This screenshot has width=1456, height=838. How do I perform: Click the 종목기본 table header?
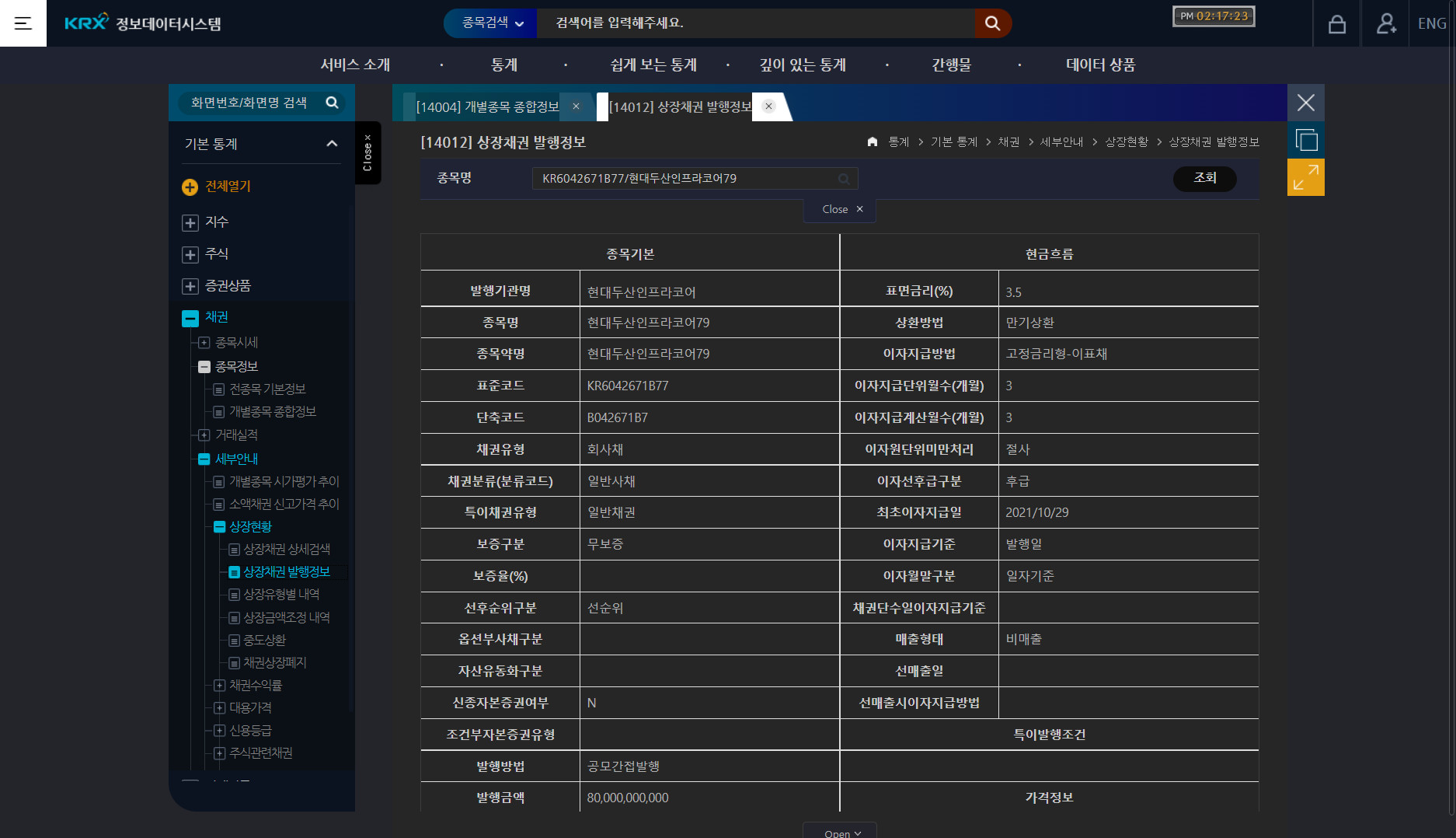click(630, 254)
